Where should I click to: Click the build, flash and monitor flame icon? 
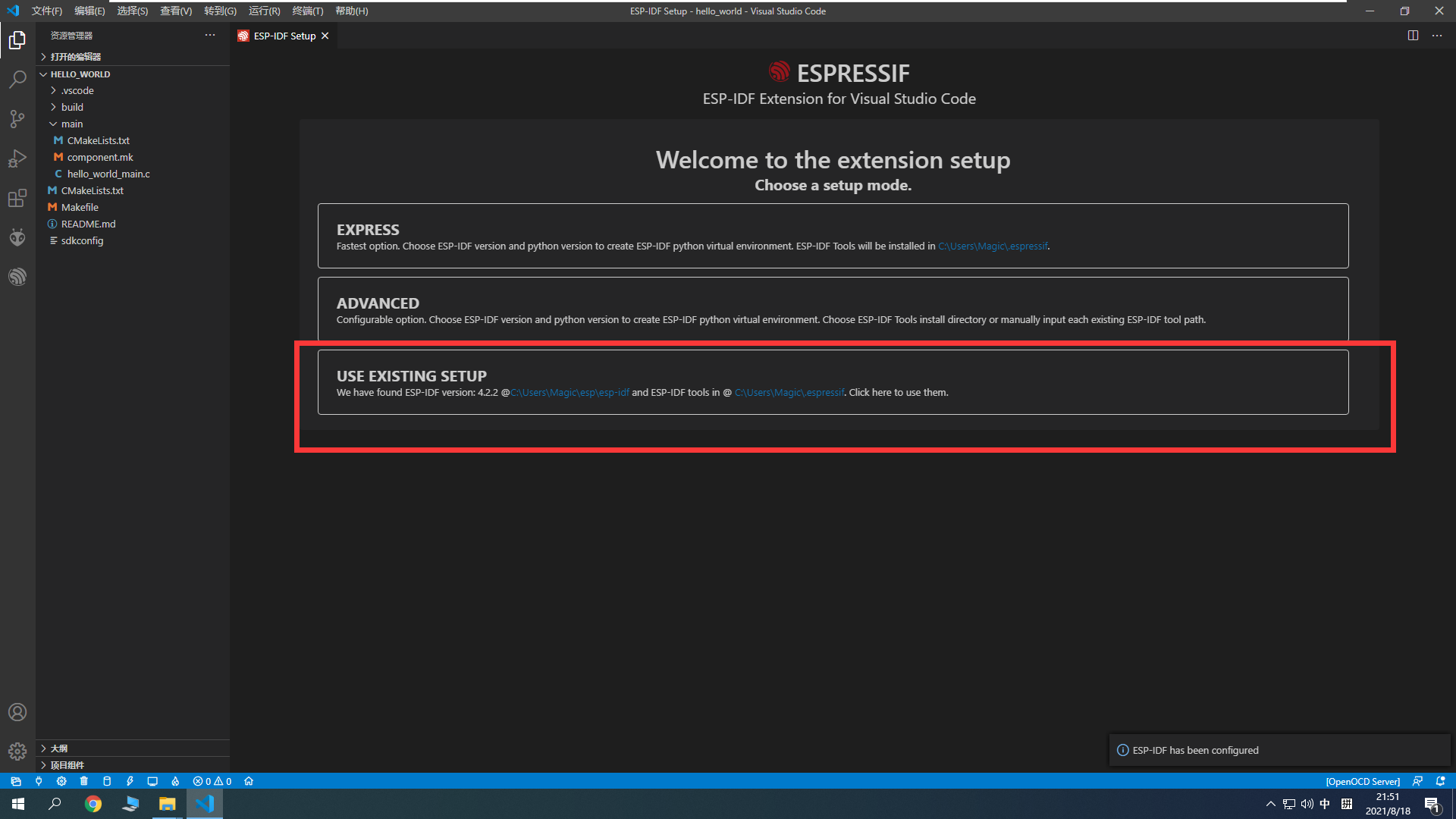coord(175,781)
